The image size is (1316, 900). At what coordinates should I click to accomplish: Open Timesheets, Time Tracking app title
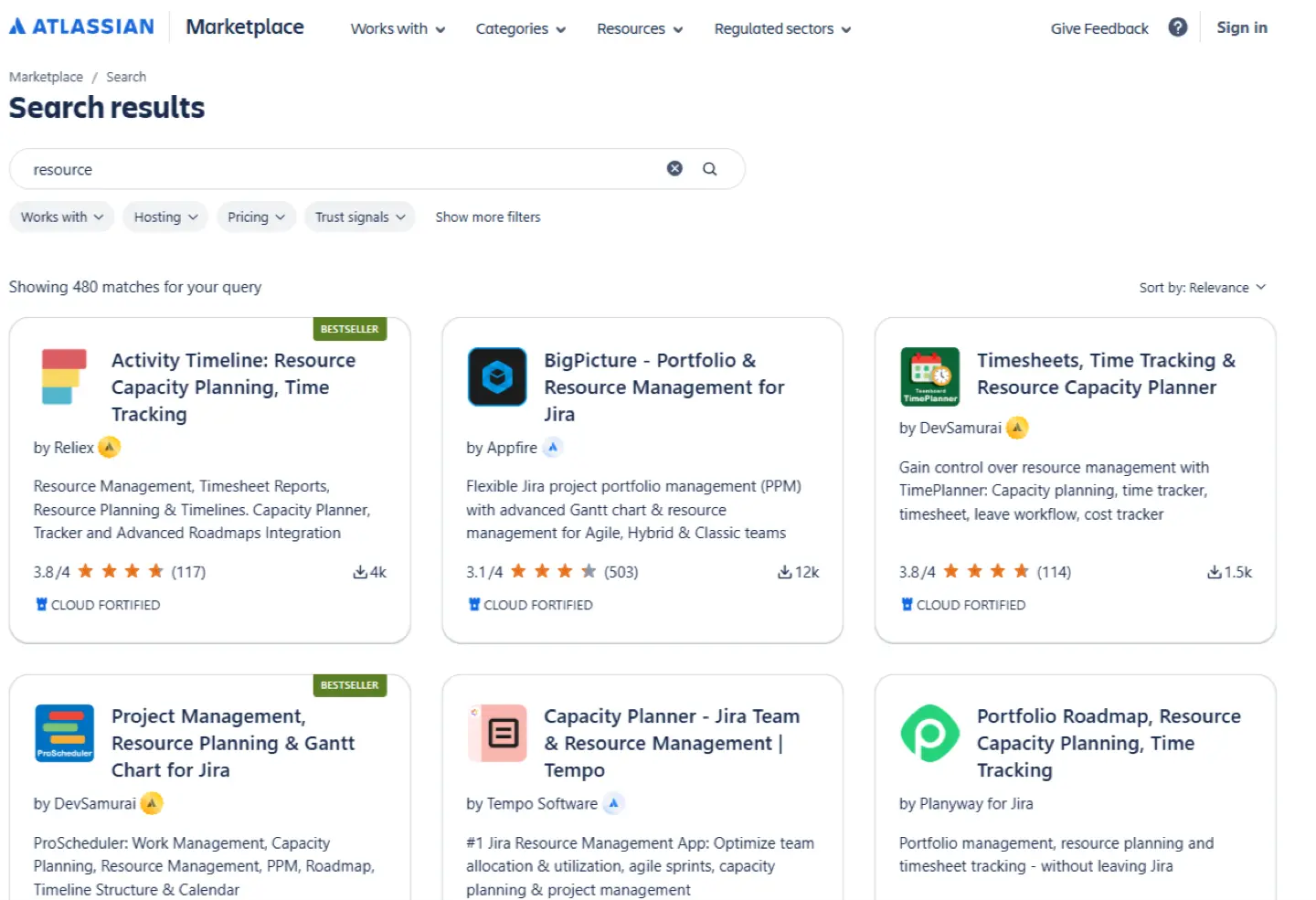point(1106,374)
